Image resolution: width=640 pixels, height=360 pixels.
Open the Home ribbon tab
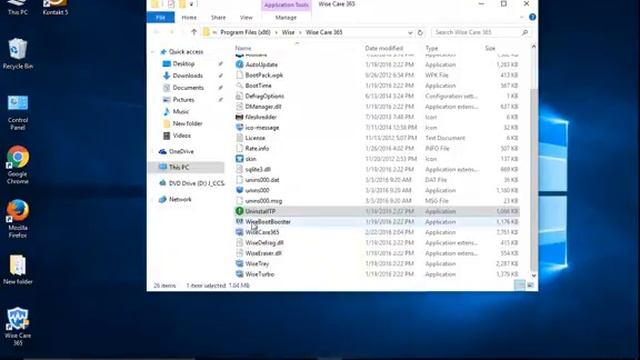(x=189, y=18)
